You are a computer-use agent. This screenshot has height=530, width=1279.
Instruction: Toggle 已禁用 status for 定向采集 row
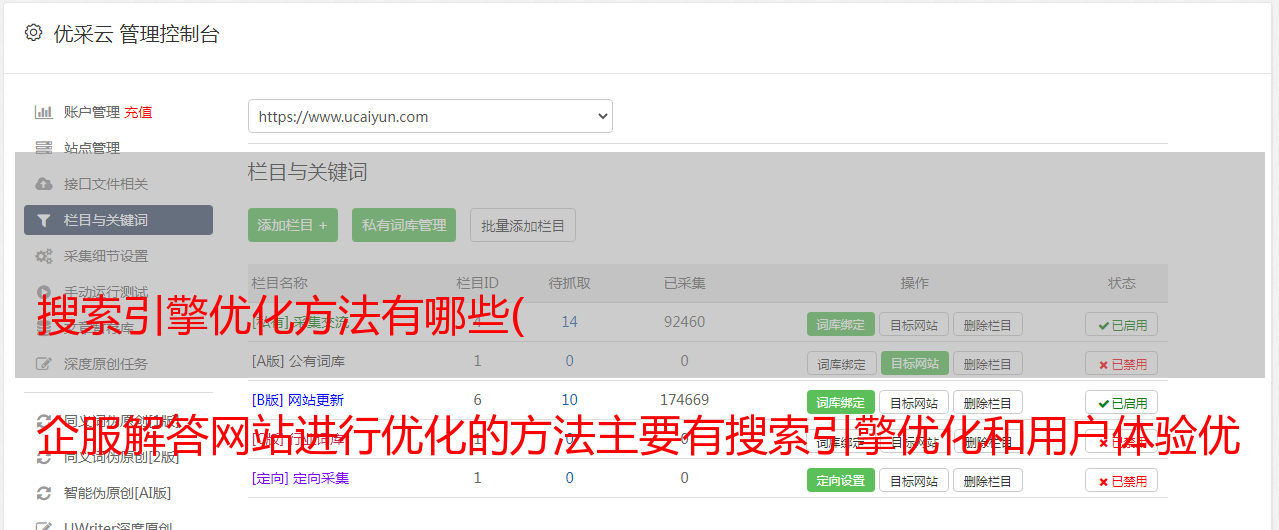tap(1121, 480)
